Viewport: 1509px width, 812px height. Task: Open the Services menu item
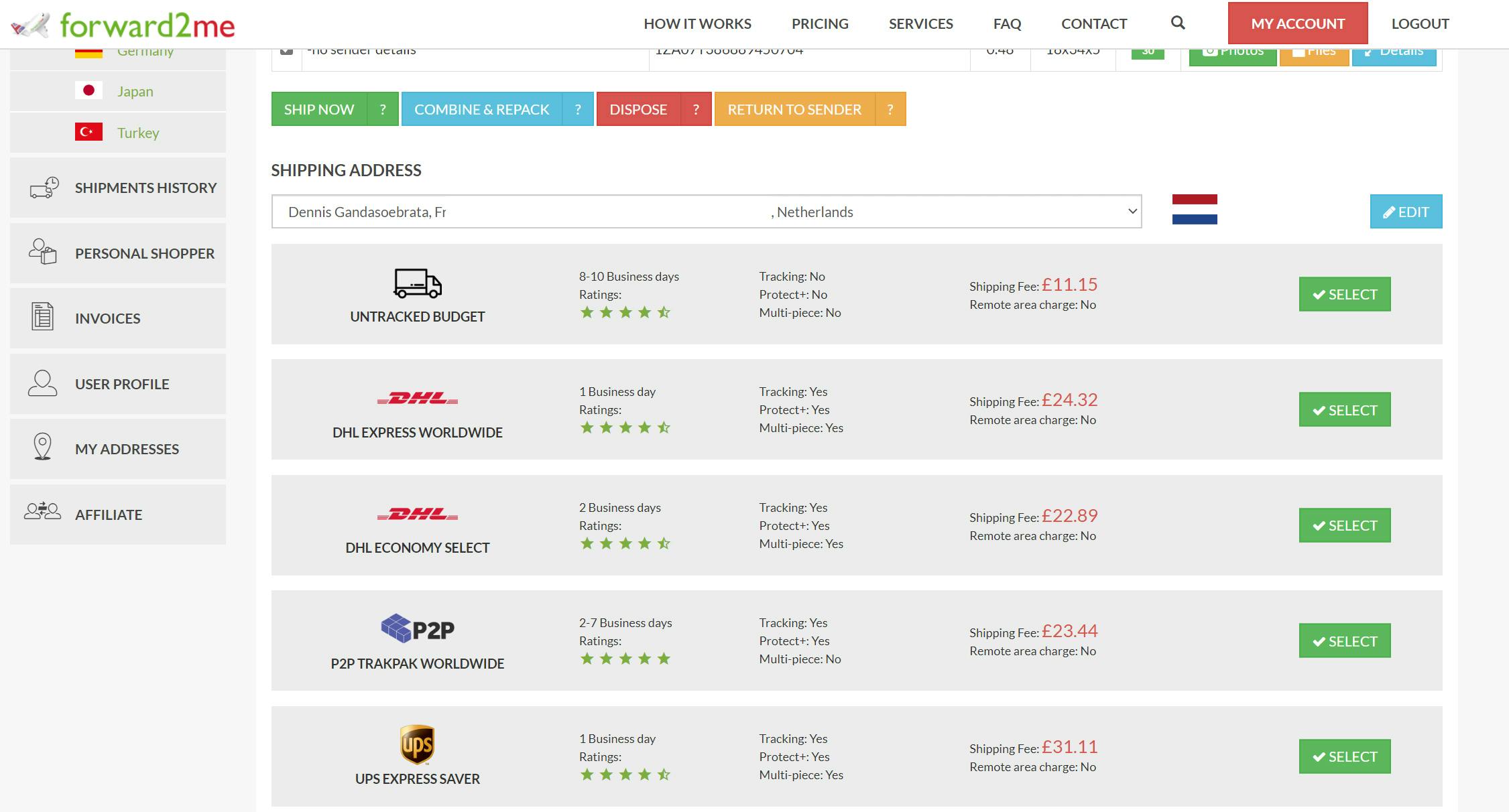pyautogui.click(x=920, y=24)
